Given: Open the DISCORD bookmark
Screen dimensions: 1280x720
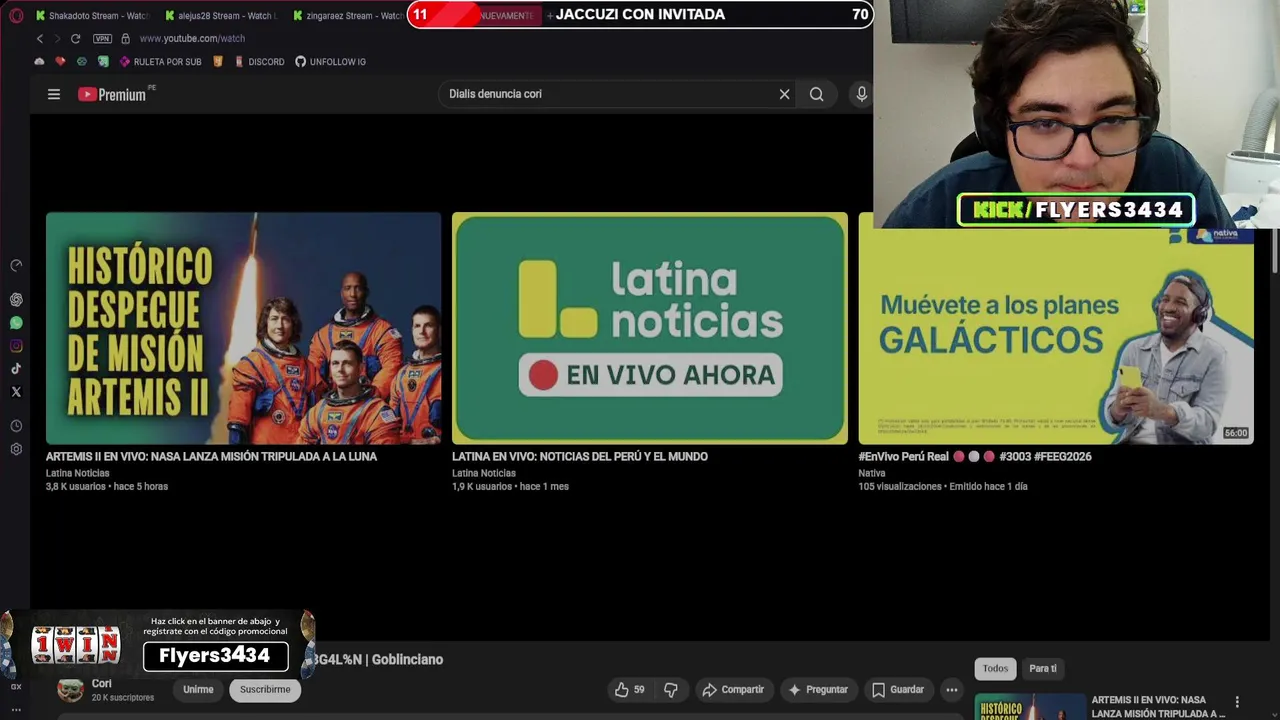Looking at the screenshot, I should 259,62.
